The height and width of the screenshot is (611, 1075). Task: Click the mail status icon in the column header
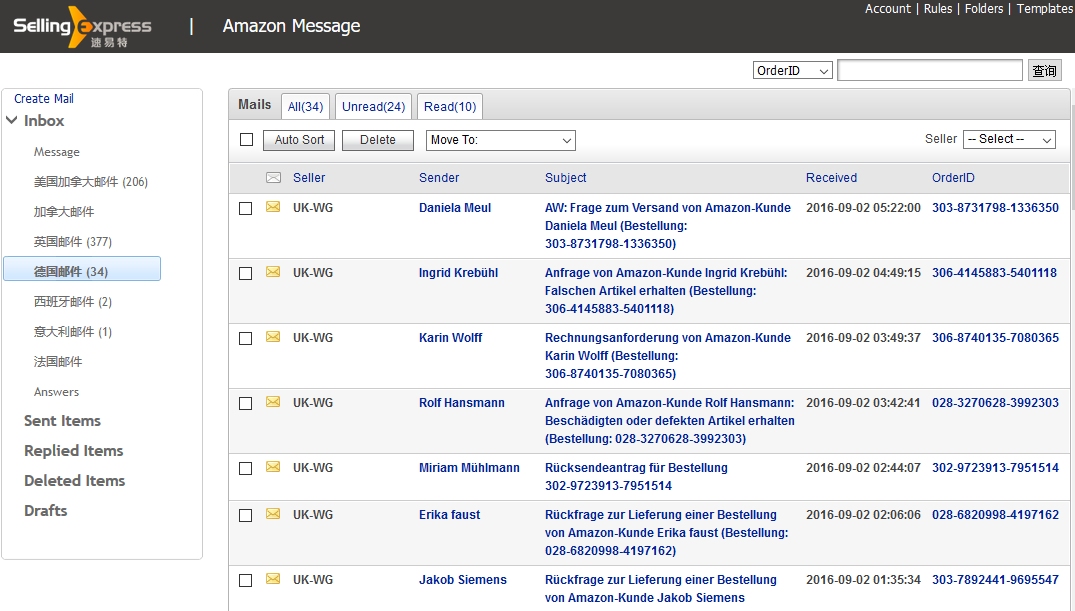[x=273, y=178]
